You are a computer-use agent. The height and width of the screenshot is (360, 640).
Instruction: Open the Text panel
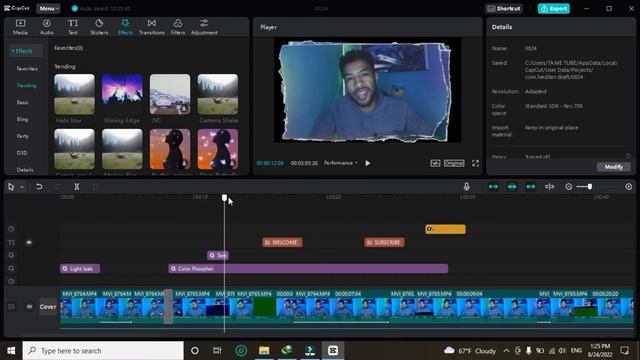73,27
